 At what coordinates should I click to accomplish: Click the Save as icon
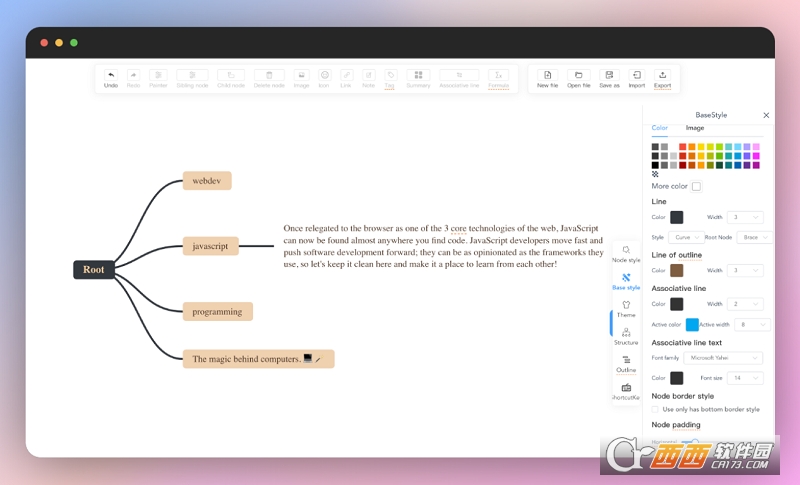click(609, 75)
